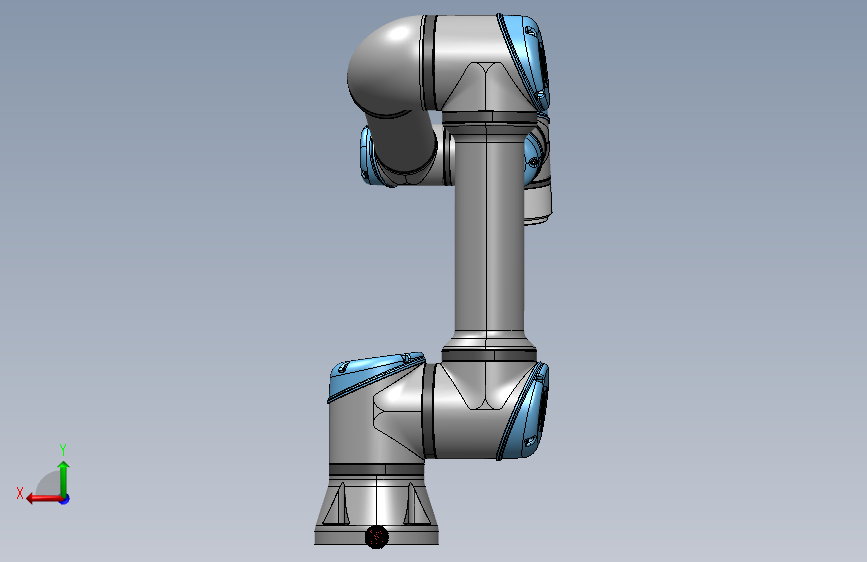Click the red X axis arrow on triad
867x562 pixels.
pyautogui.click(x=44, y=498)
